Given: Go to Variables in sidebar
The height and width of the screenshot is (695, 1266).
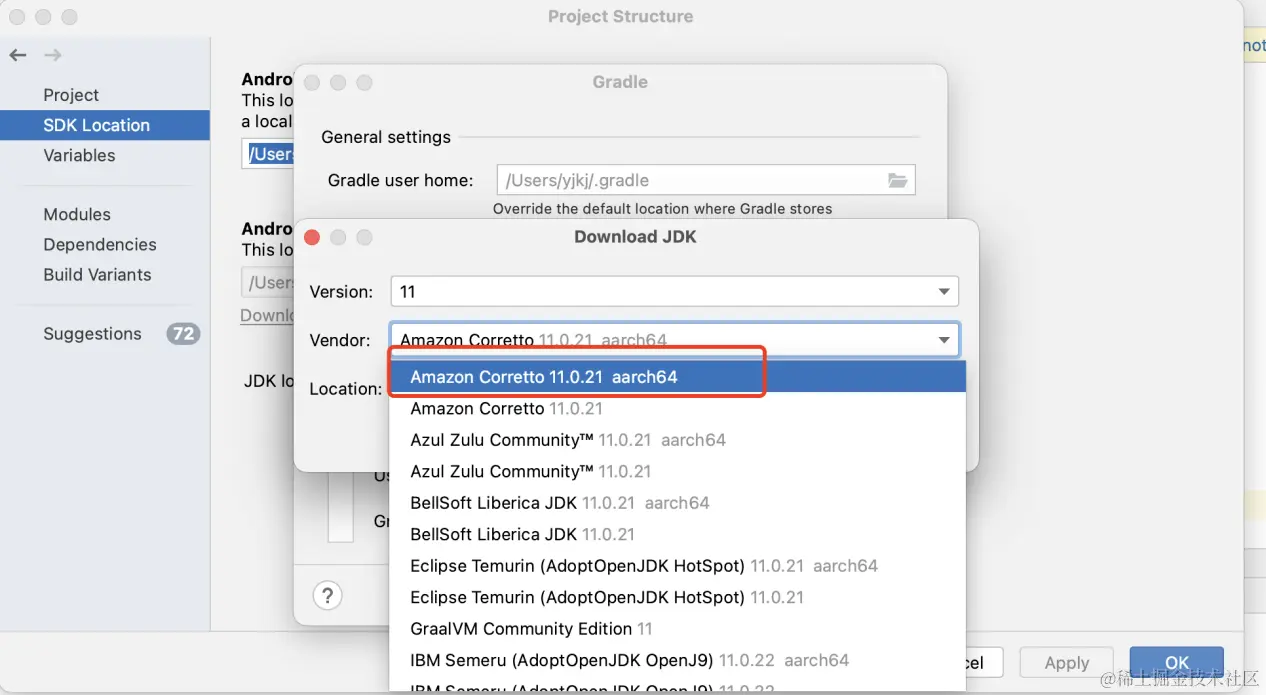Looking at the screenshot, I should coord(79,155).
